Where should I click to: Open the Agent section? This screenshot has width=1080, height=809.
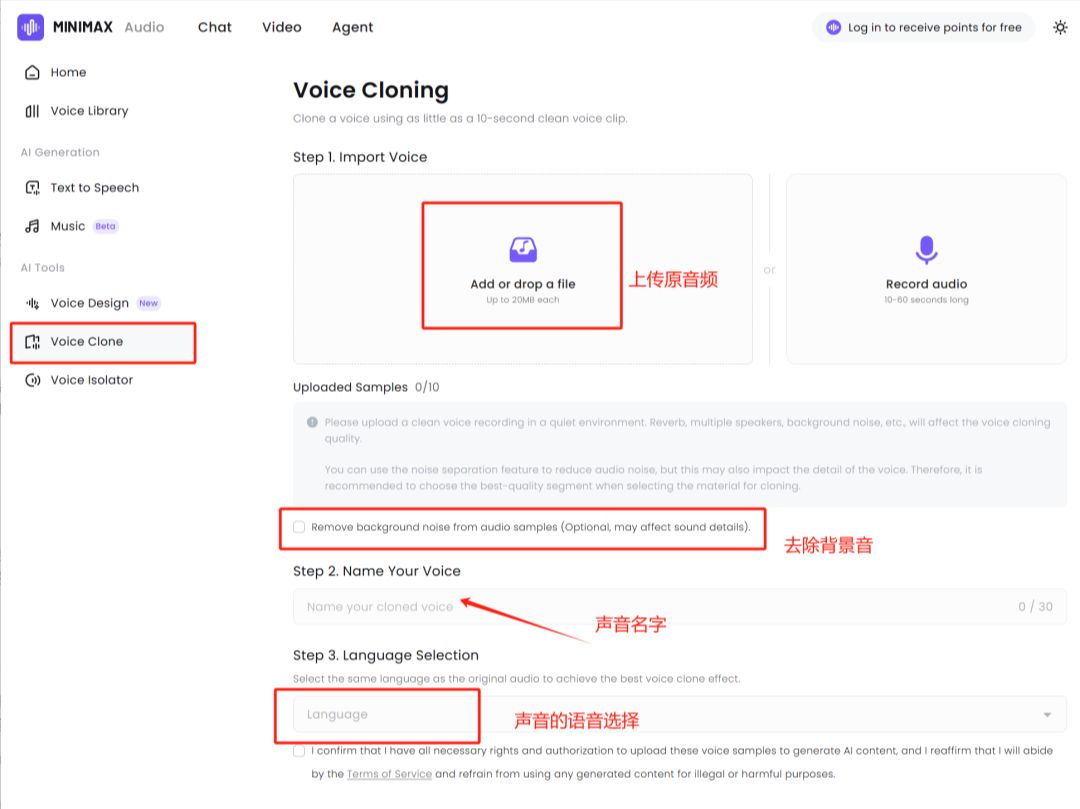point(352,27)
